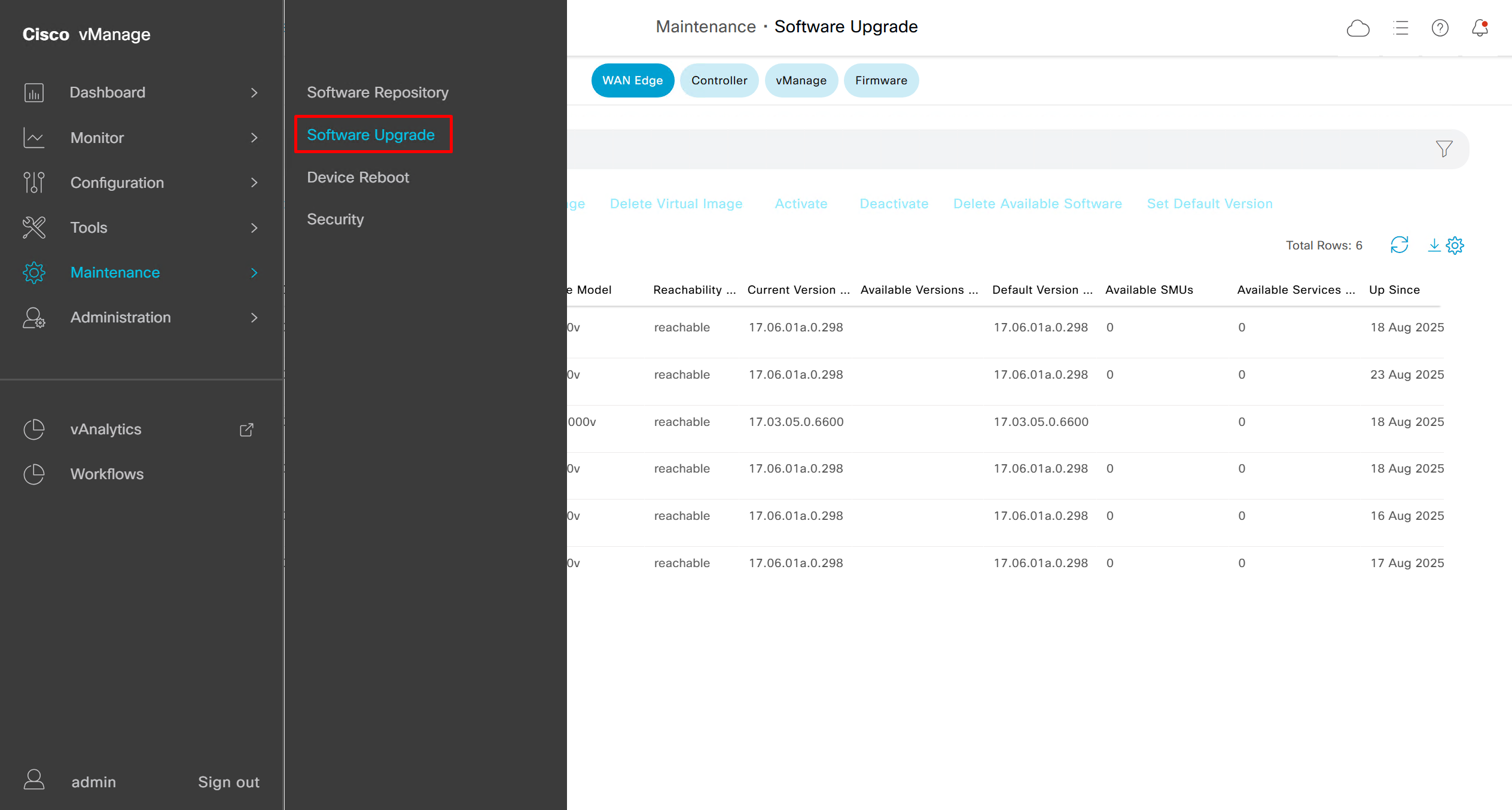1512x810 pixels.
Task: Select Device Reboot in submenu
Action: pyautogui.click(x=358, y=177)
